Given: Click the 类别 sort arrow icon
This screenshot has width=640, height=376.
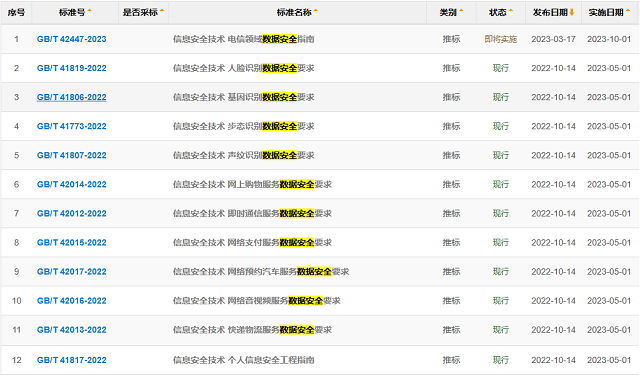Looking at the screenshot, I should pos(461,11).
